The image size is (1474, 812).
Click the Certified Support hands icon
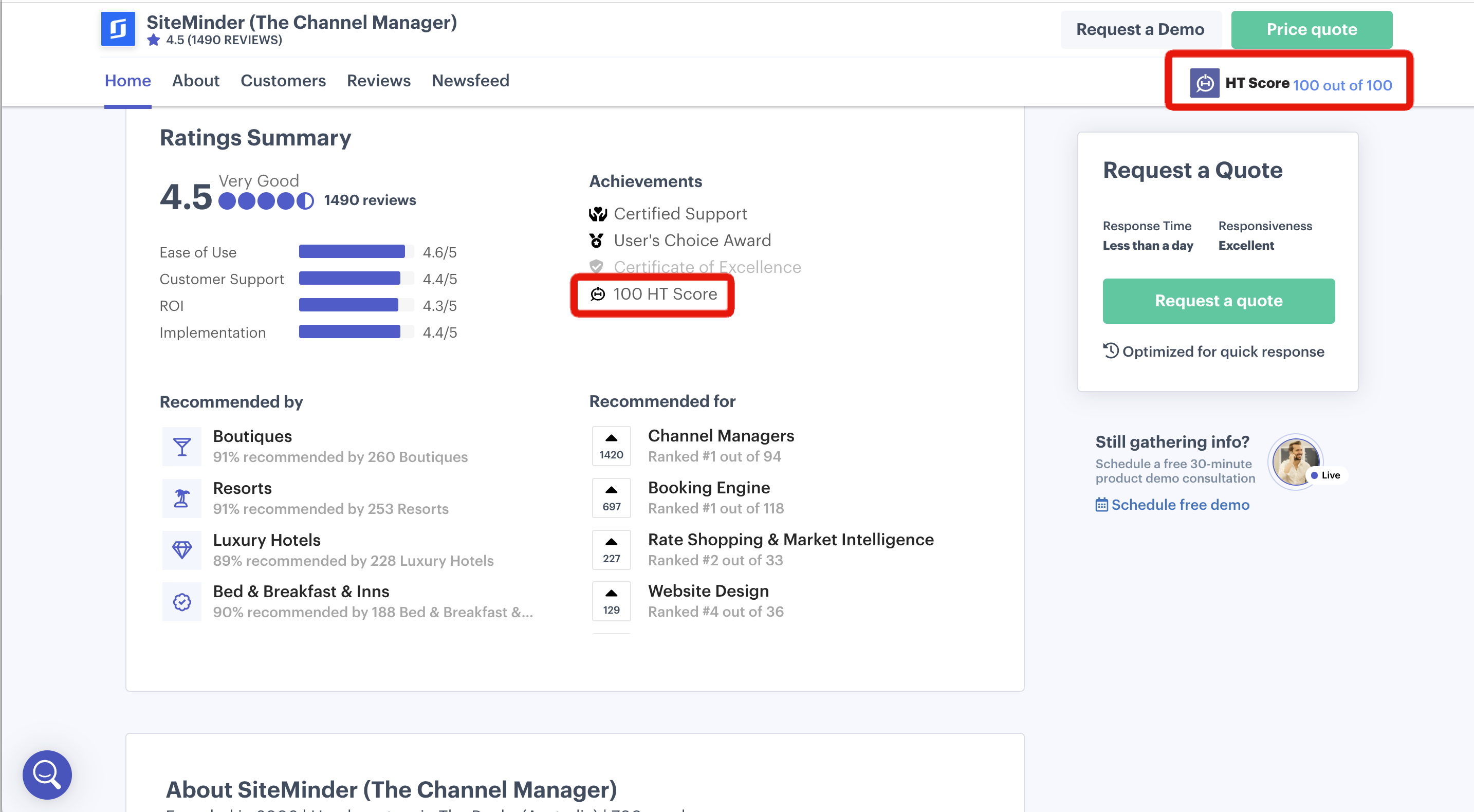(x=597, y=214)
